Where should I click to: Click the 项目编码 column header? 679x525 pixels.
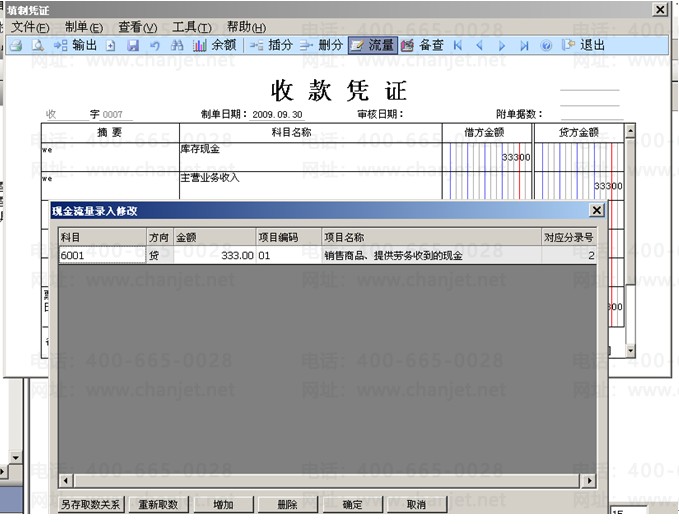point(289,237)
